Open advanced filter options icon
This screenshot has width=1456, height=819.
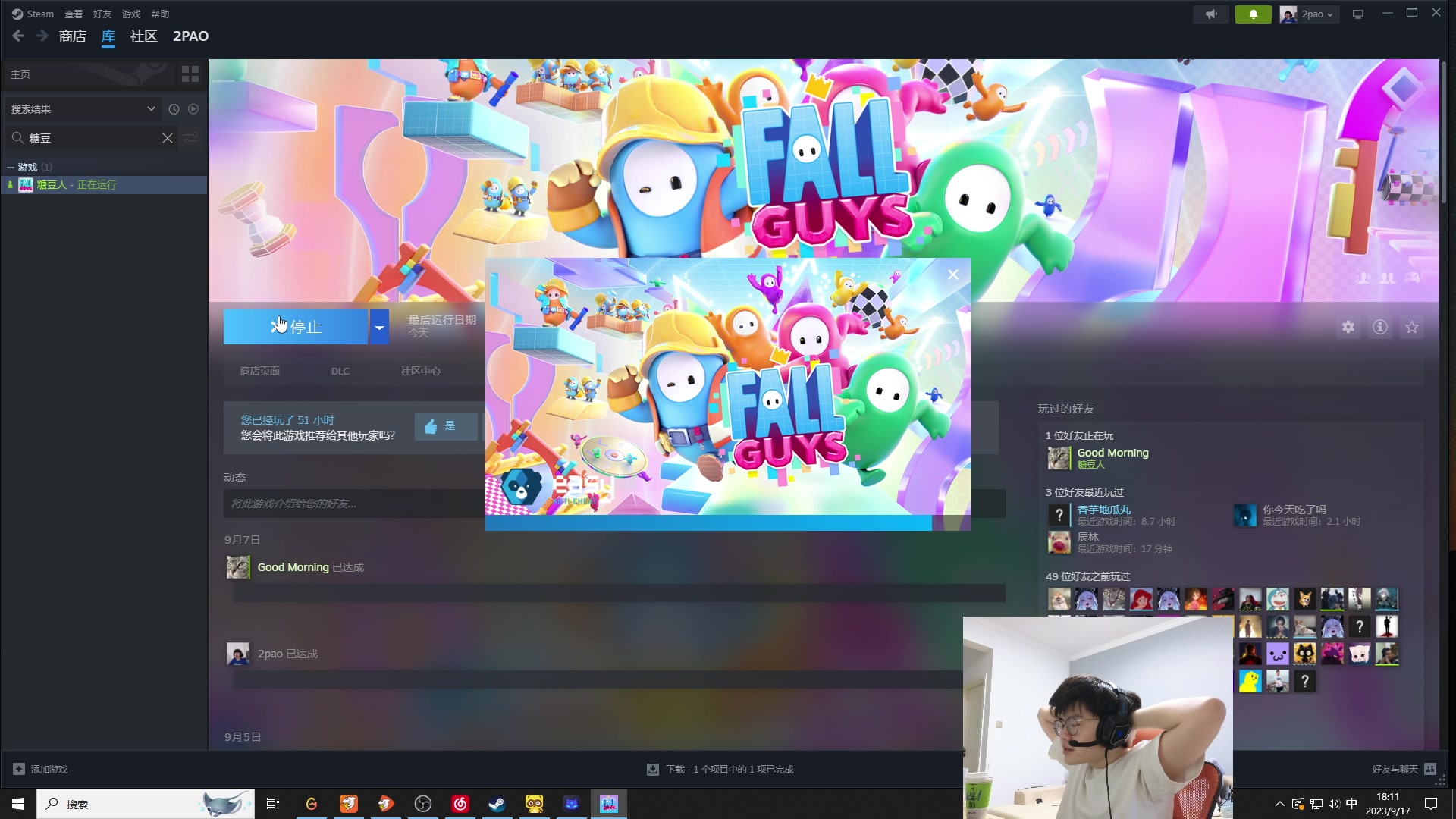tap(191, 138)
